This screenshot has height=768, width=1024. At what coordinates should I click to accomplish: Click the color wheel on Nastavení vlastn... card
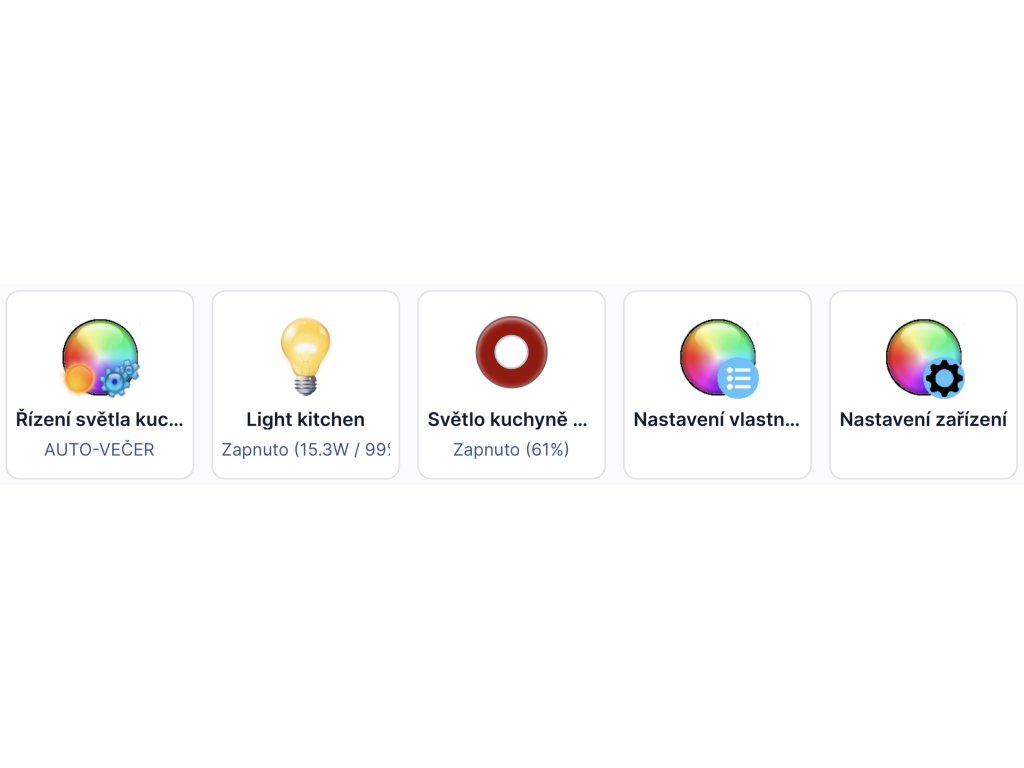click(717, 357)
